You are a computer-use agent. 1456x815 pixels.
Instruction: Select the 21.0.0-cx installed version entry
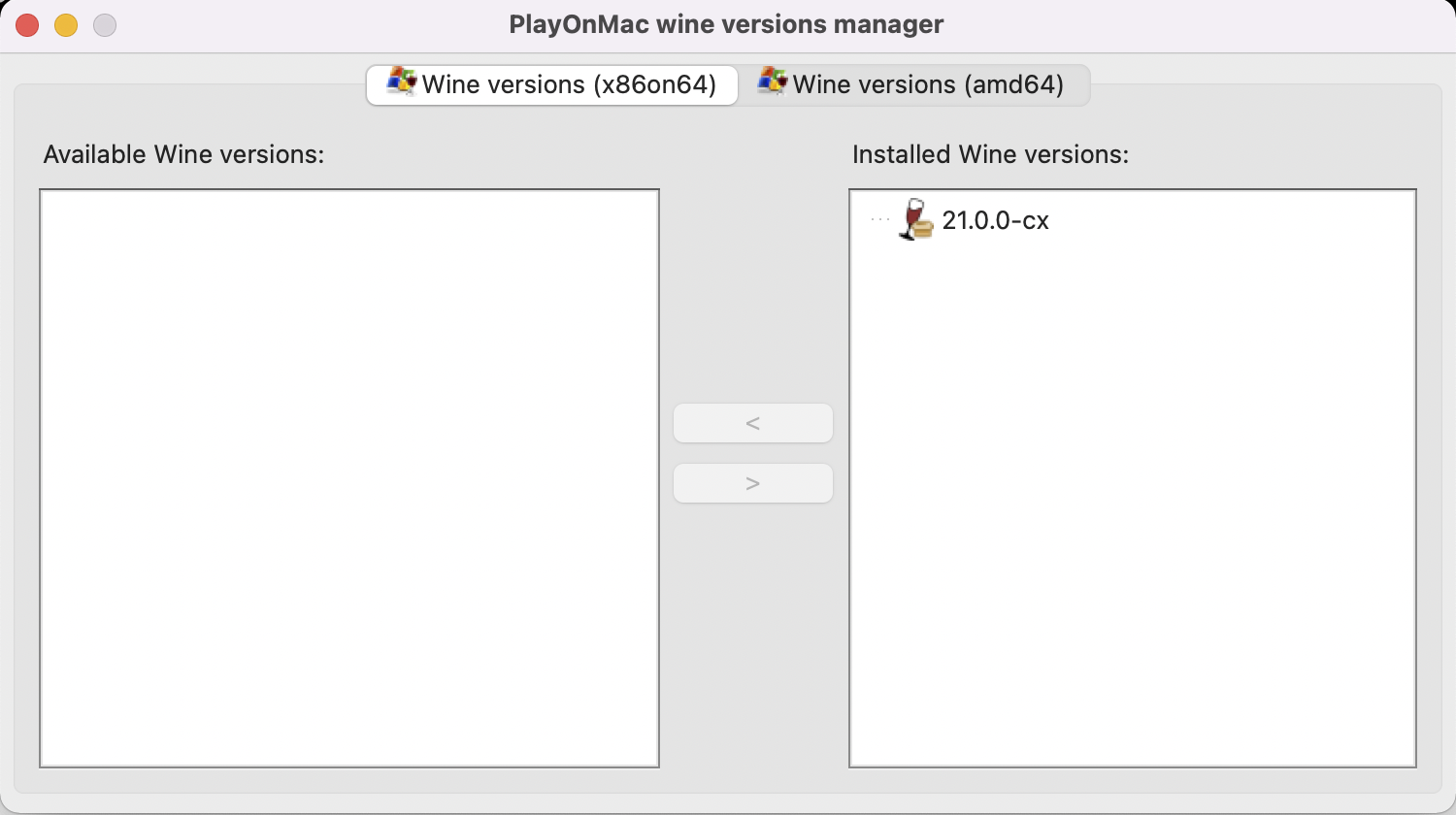tap(995, 220)
